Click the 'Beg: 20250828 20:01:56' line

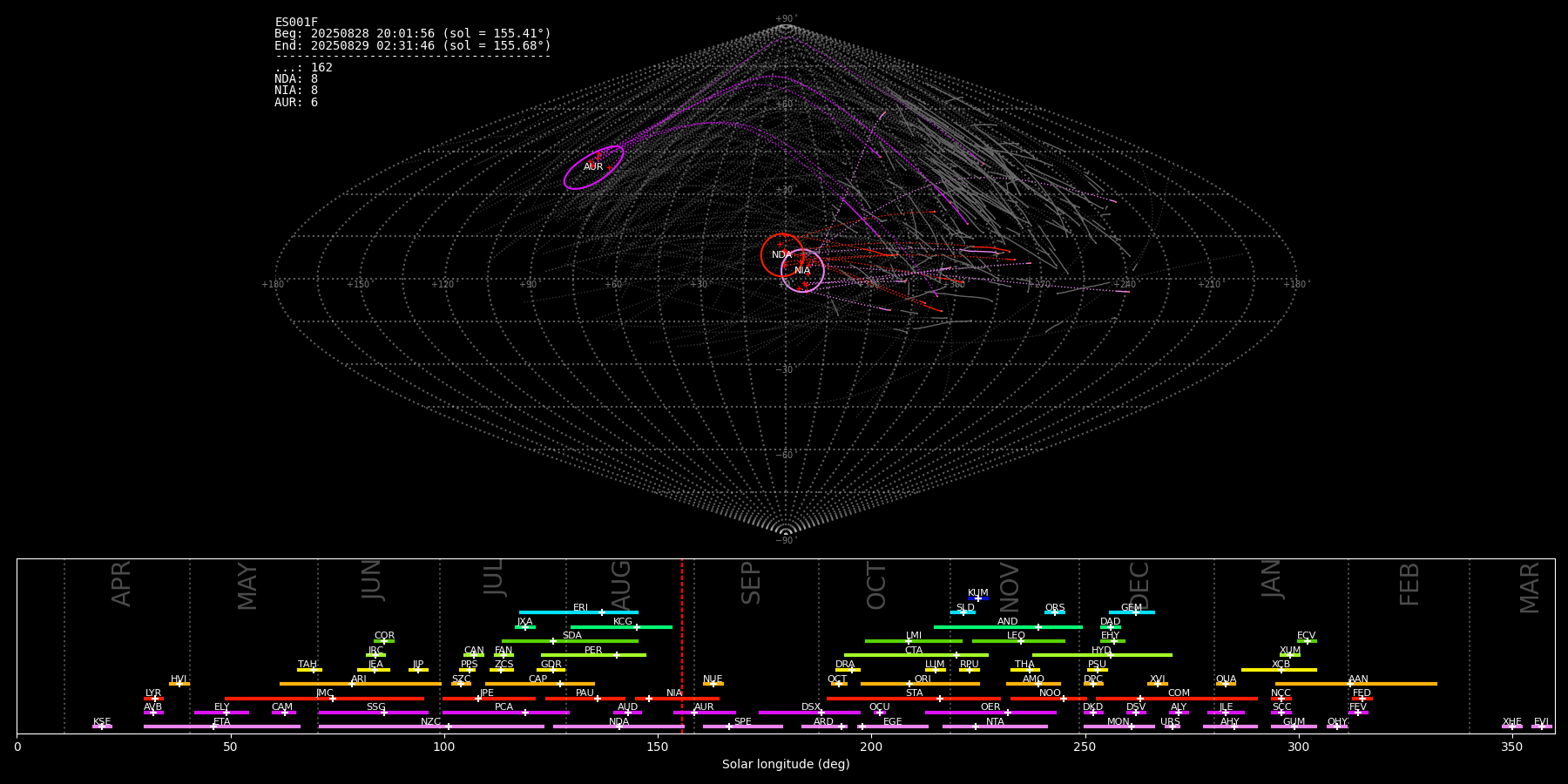click(413, 34)
